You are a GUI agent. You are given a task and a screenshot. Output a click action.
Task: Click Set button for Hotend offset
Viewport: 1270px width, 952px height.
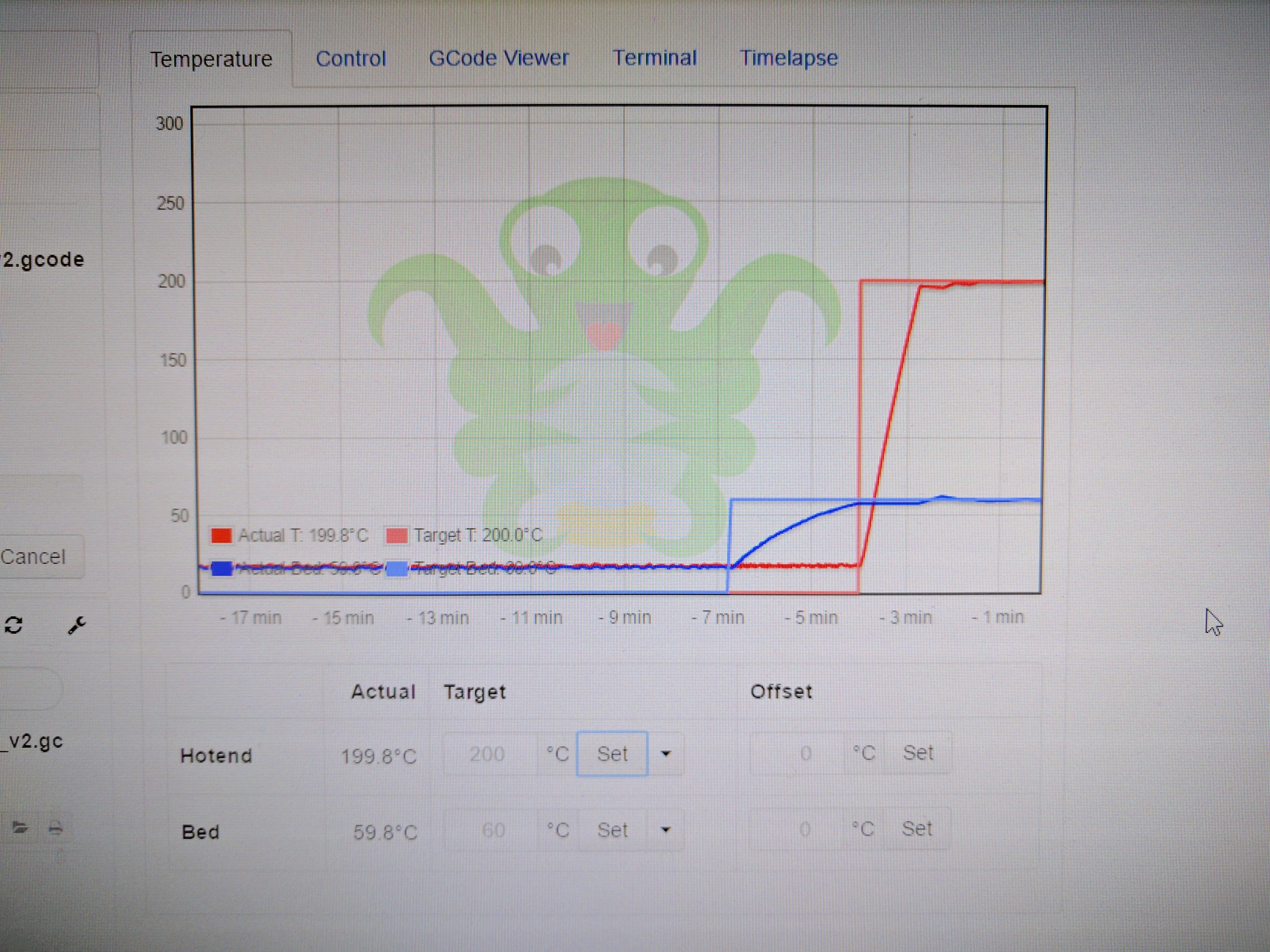click(x=918, y=753)
